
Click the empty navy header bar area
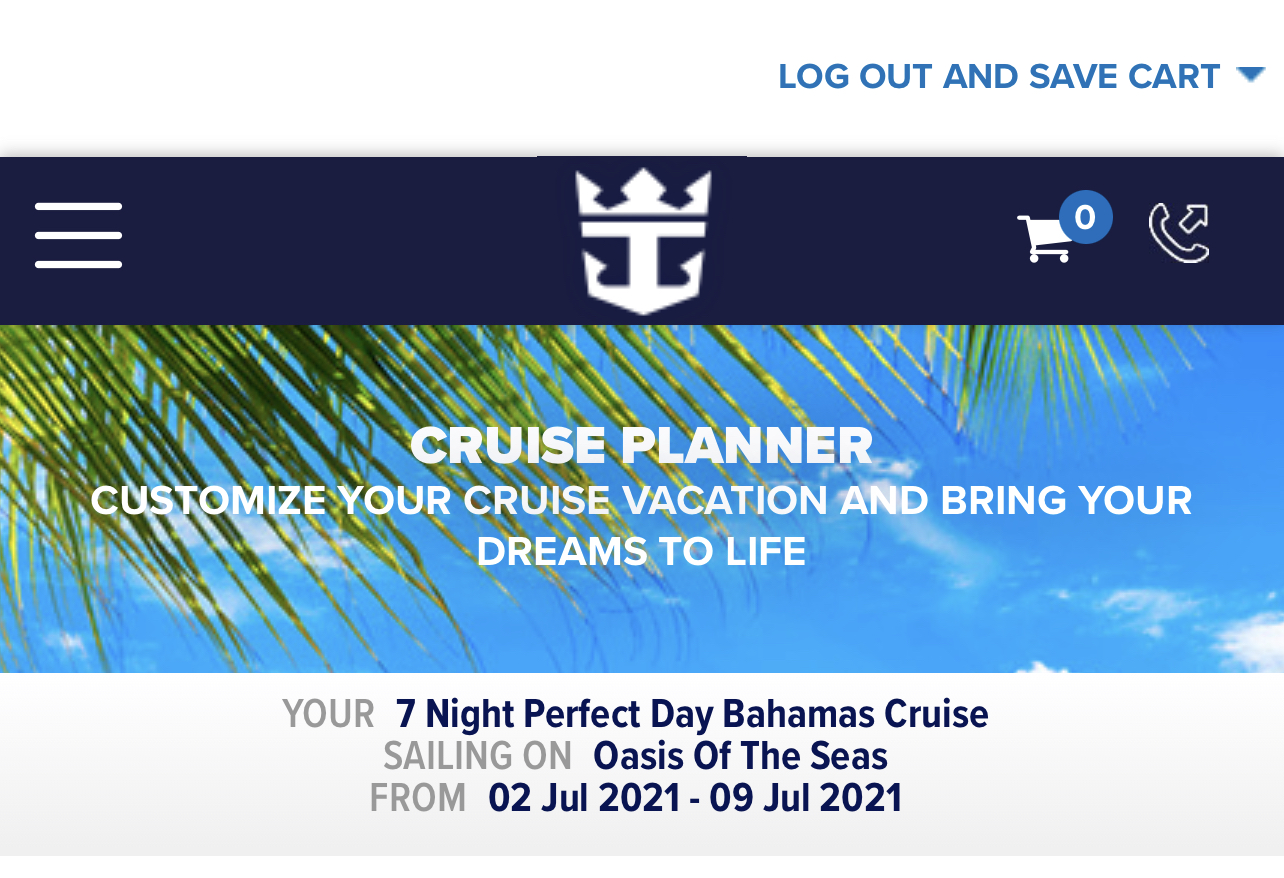330,241
